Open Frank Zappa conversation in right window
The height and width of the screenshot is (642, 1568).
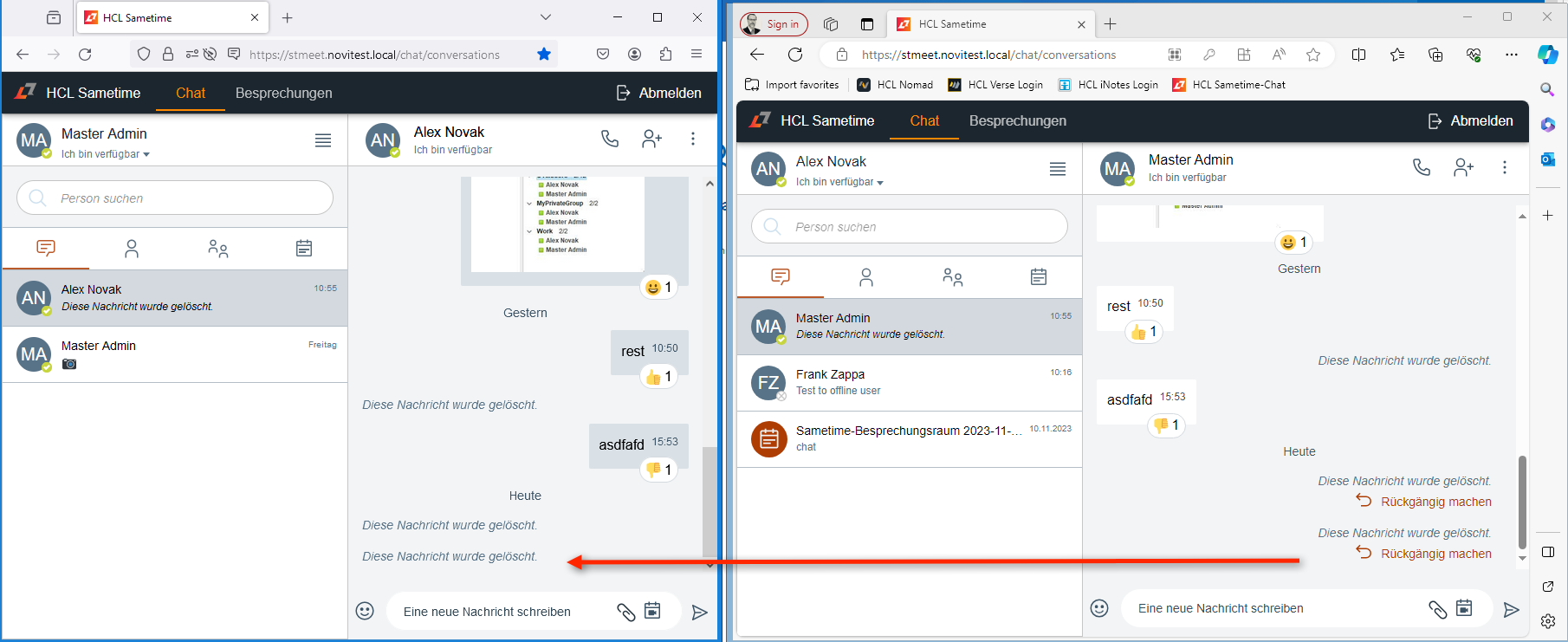(x=910, y=383)
